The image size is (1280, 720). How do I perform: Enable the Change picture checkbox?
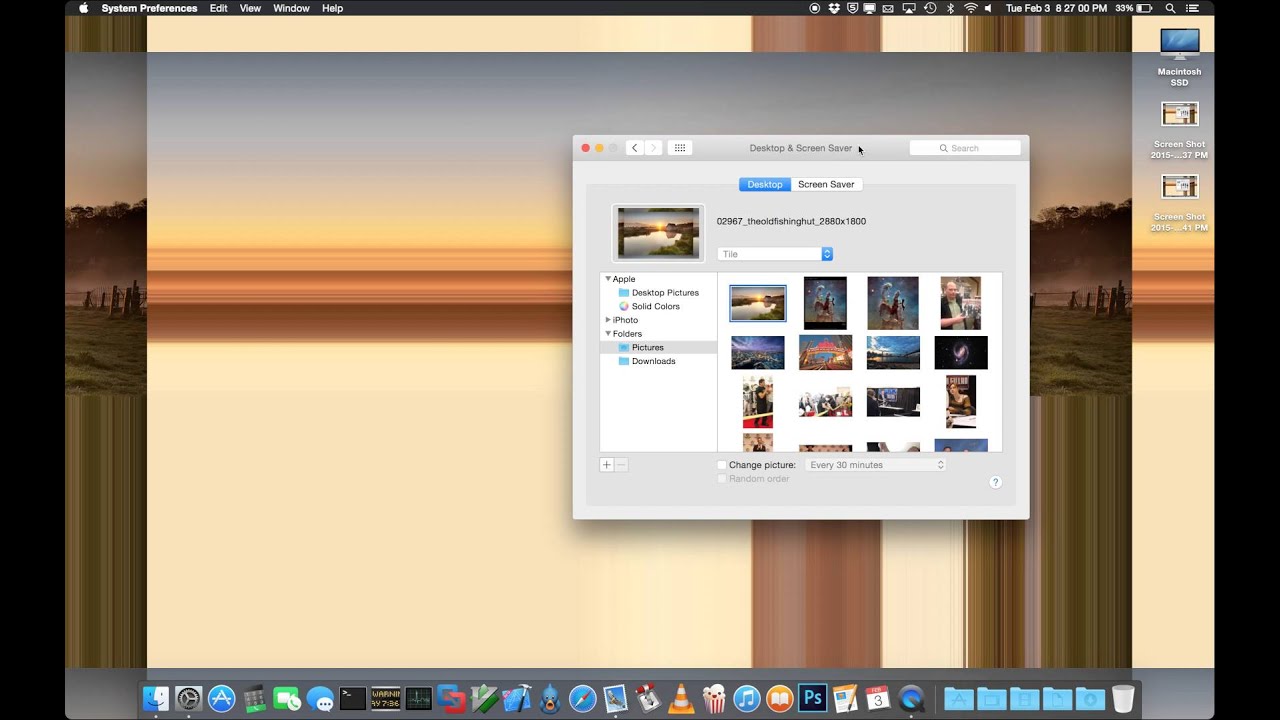pos(721,464)
